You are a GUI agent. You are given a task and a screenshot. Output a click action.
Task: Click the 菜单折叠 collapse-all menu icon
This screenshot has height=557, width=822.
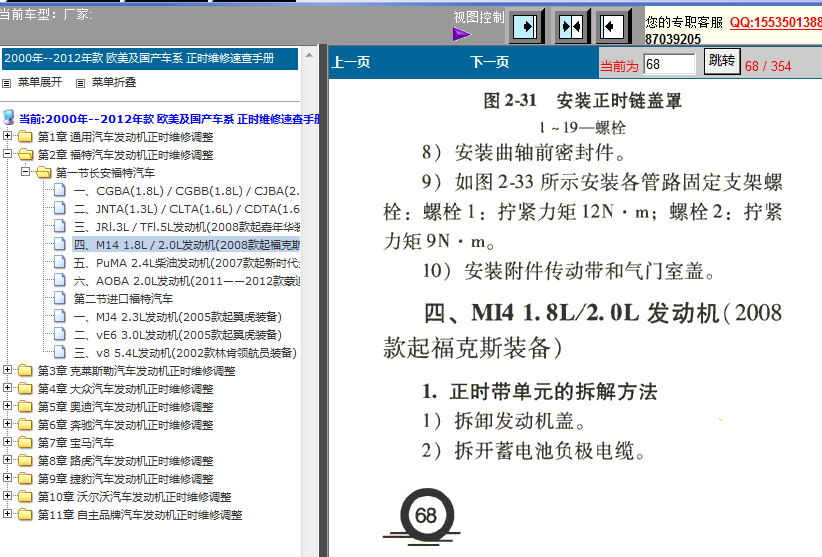(82, 82)
